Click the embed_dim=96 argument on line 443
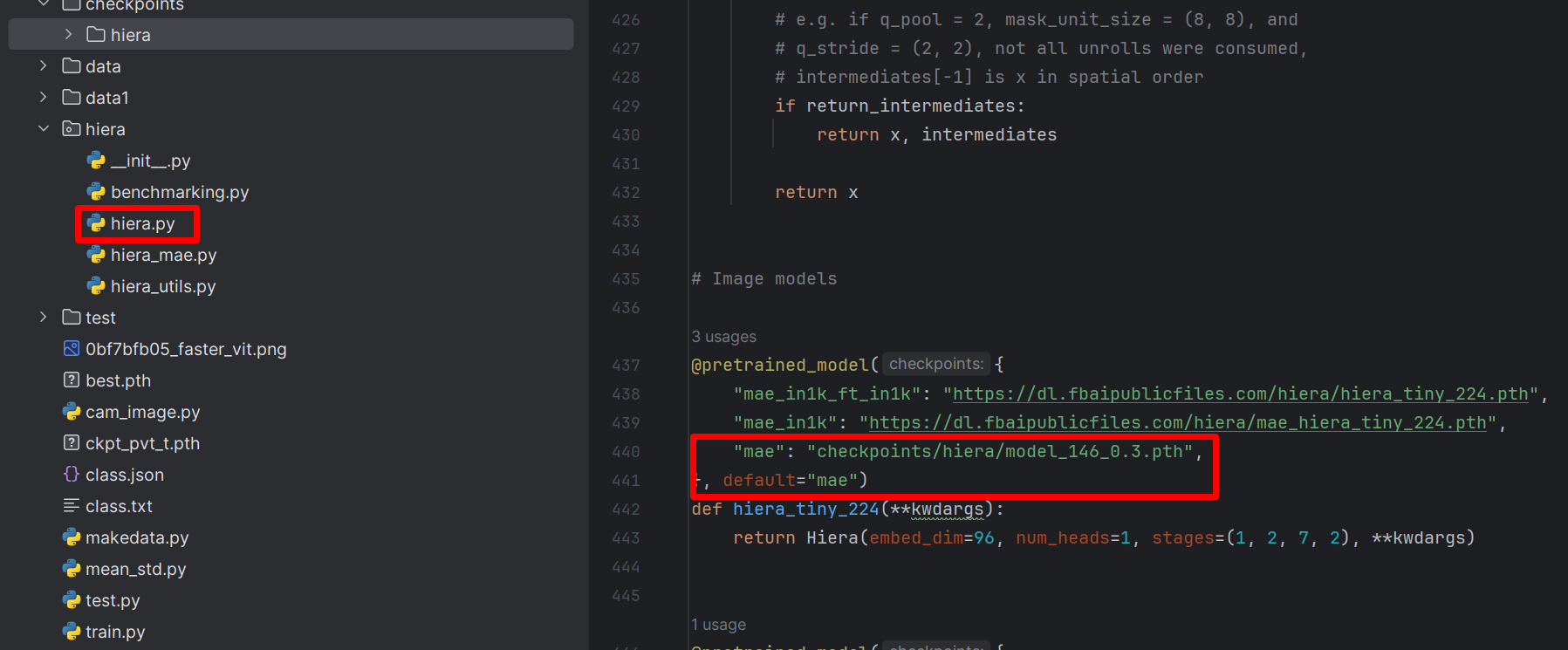1568x650 pixels. (932, 538)
